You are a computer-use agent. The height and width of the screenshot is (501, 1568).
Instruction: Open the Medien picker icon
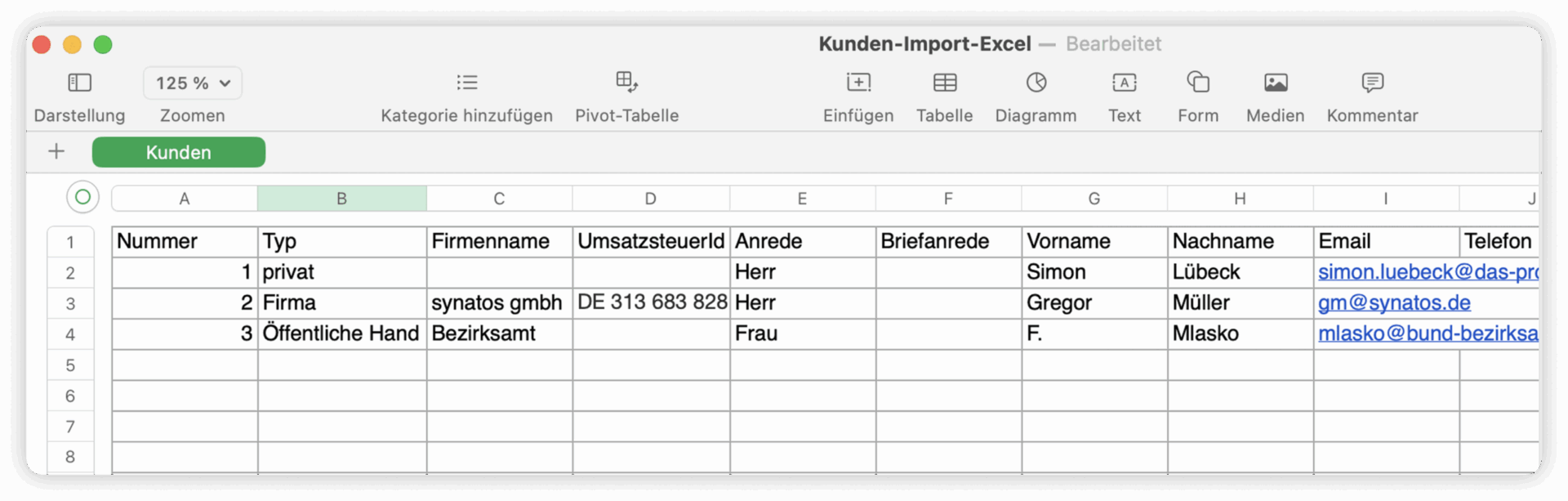[1276, 83]
